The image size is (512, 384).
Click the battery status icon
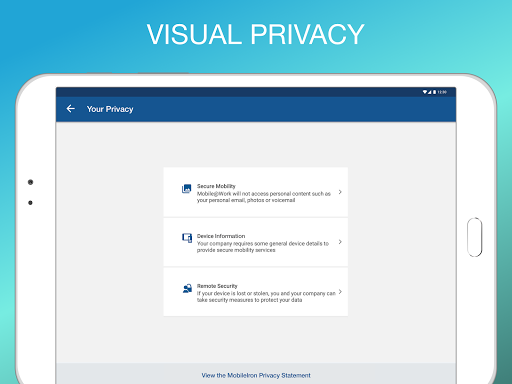click(434, 92)
